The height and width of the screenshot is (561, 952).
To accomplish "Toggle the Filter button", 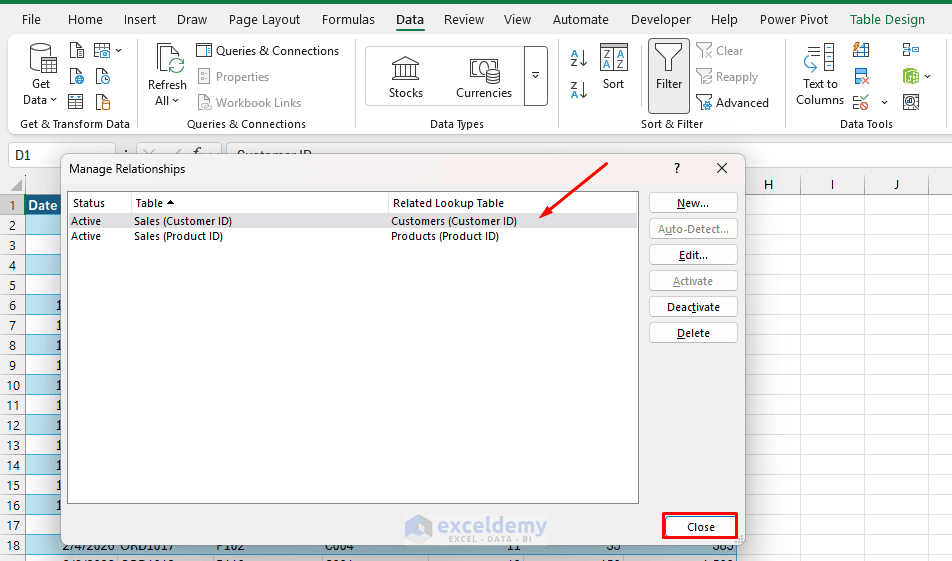I will [668, 75].
